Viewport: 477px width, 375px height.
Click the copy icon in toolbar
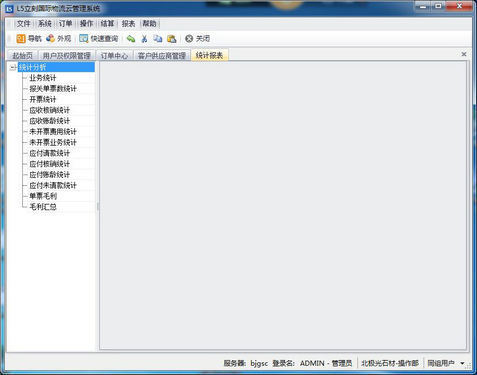(158, 39)
